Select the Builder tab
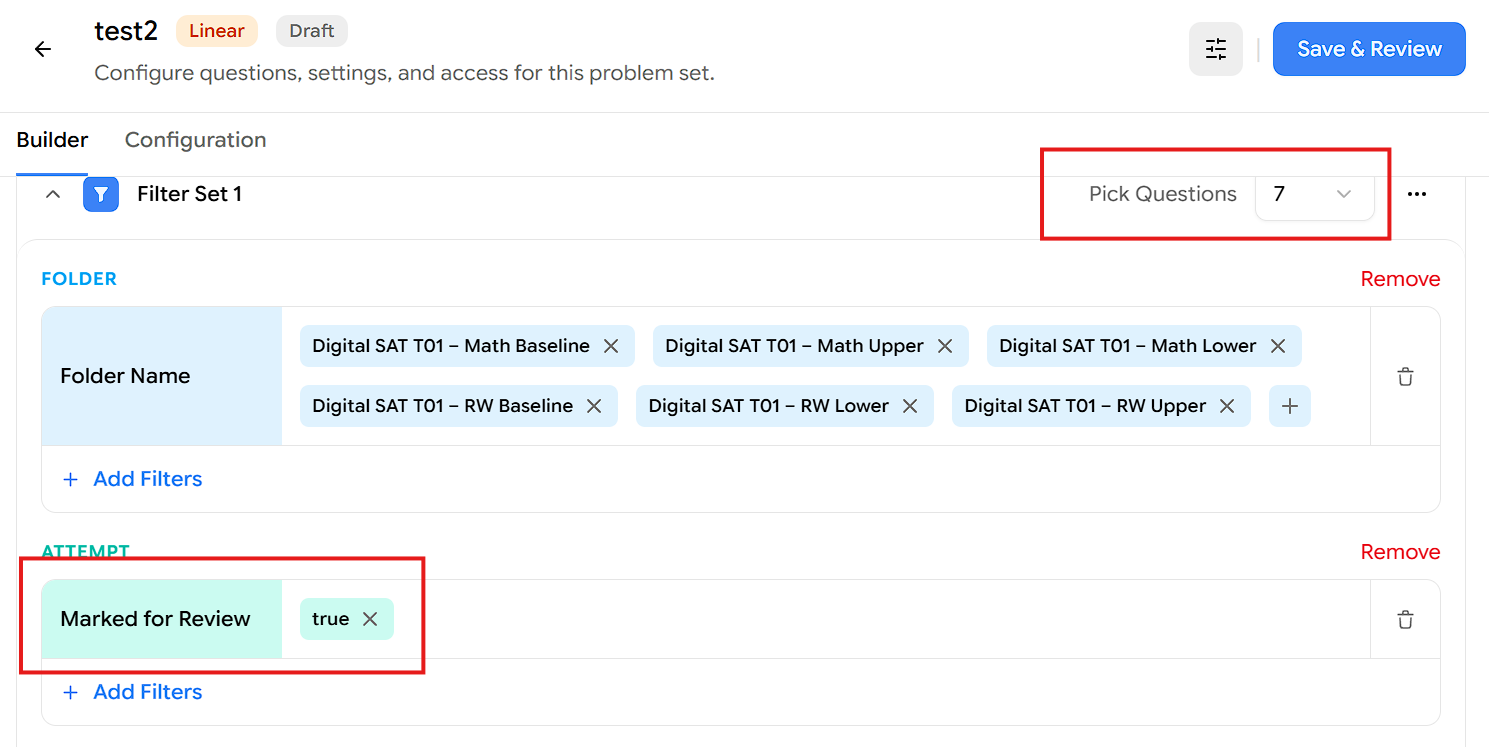This screenshot has width=1489, height=747. pos(52,140)
